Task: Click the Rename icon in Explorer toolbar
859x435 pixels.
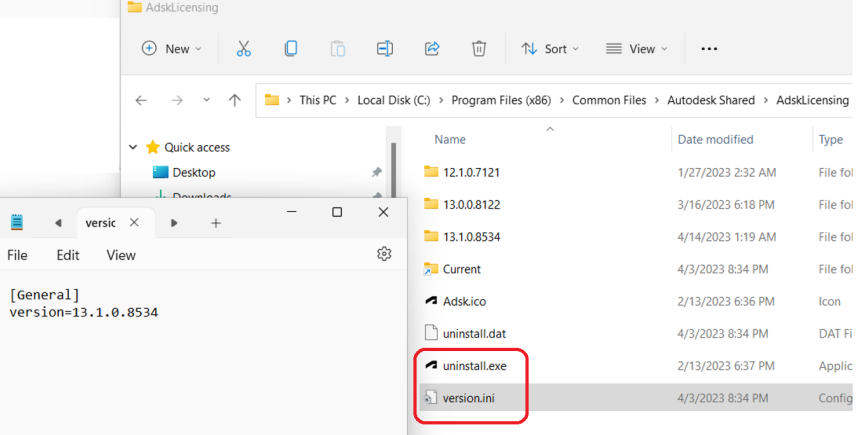Action: click(385, 49)
